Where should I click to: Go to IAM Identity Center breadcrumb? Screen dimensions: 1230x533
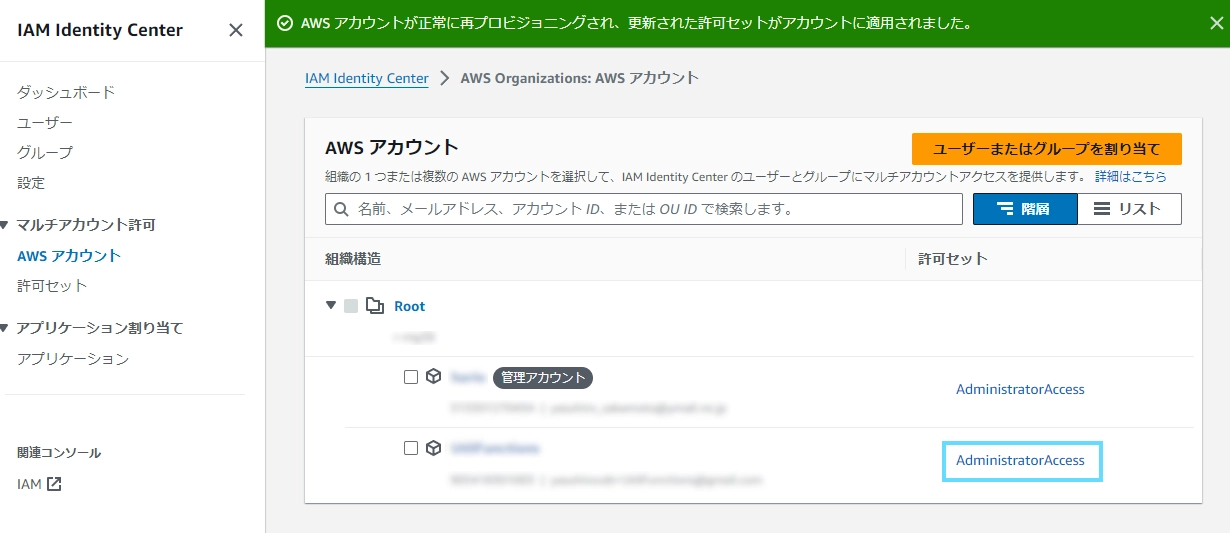click(x=367, y=78)
